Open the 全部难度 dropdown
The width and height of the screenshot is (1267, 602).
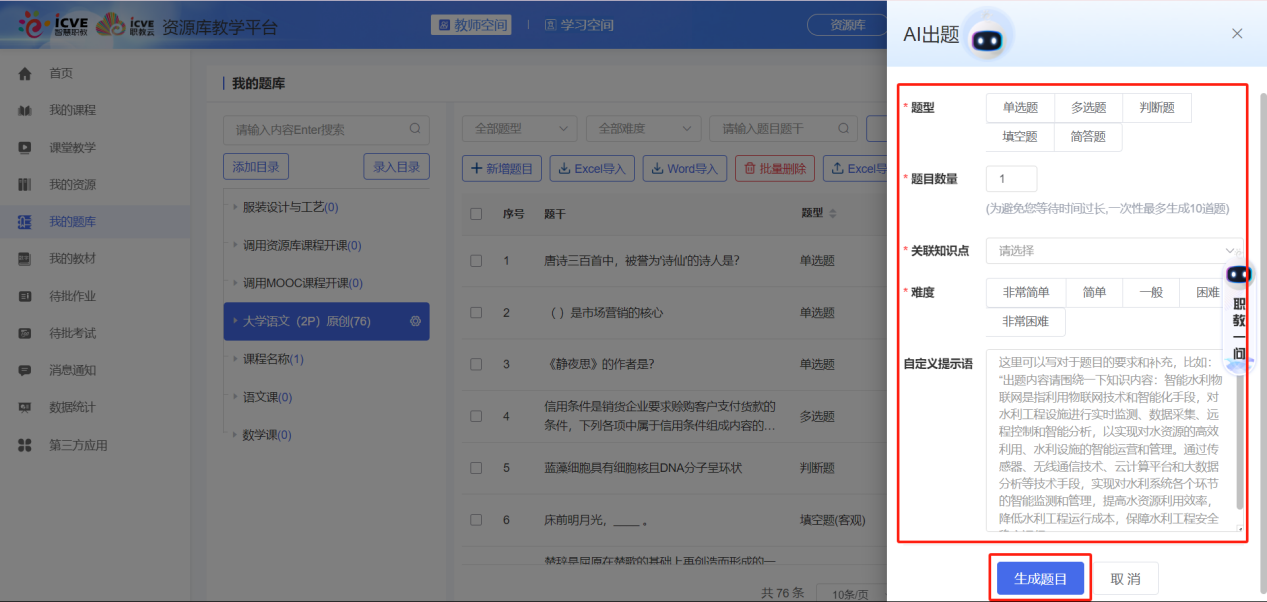[643, 128]
